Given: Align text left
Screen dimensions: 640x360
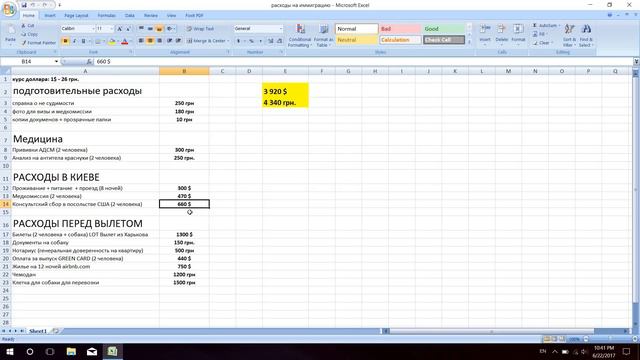Looking at the screenshot, I should pos(141,41).
